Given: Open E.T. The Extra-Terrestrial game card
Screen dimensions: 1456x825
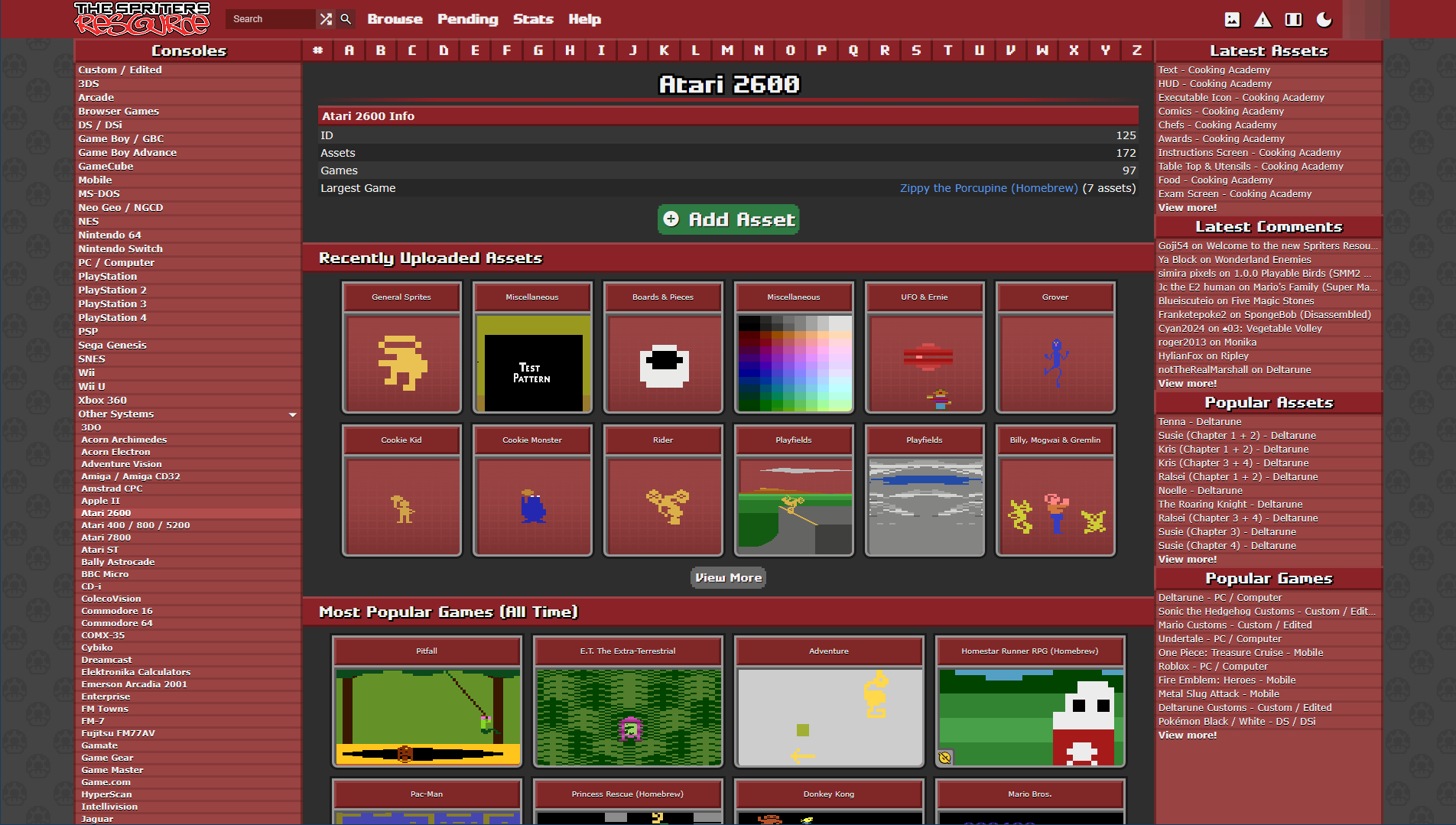Looking at the screenshot, I should [628, 701].
